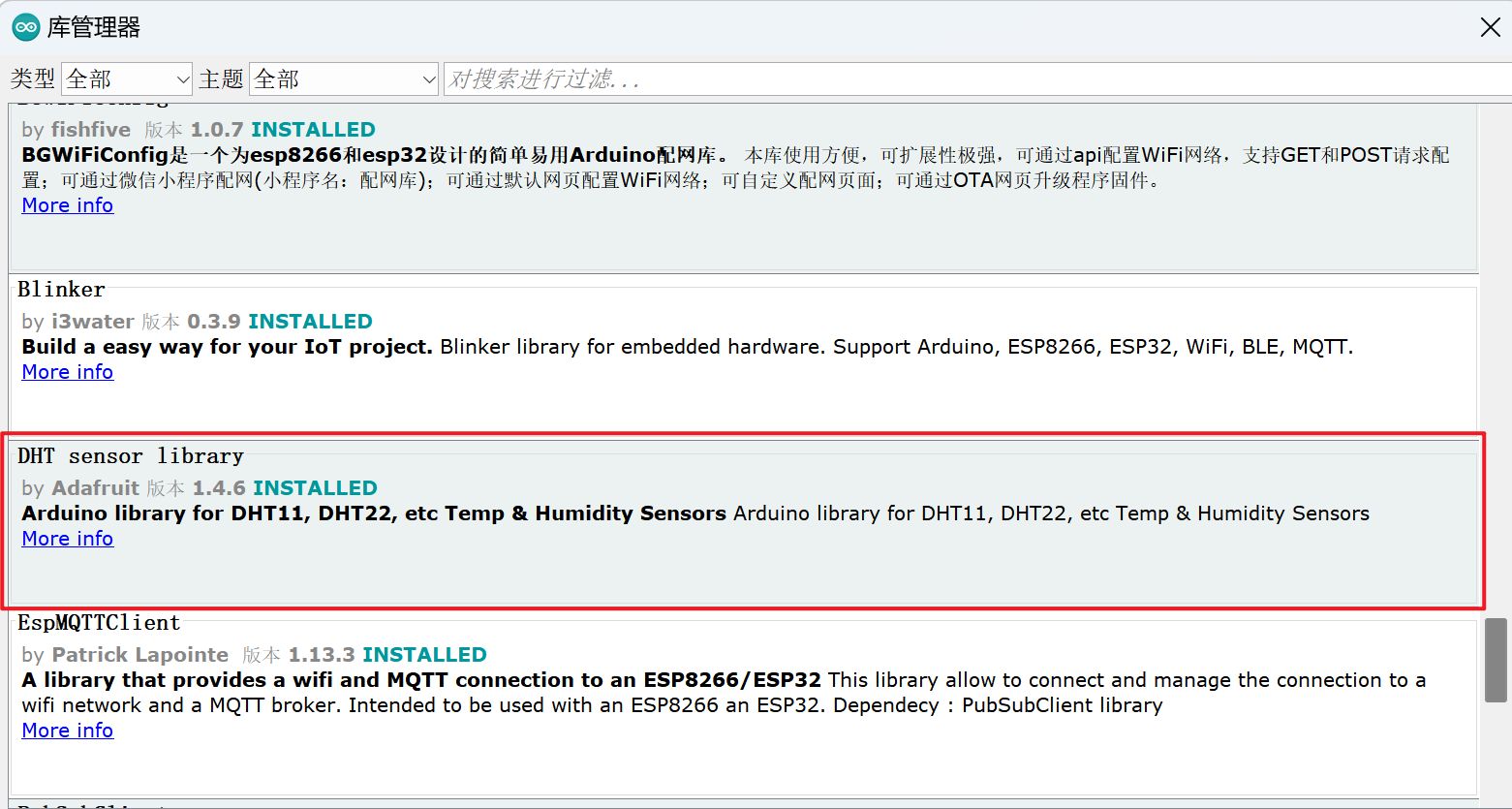Viewport: 1512px width, 809px height.
Task: Open the 类型 filter dropdown
Action: click(126, 78)
